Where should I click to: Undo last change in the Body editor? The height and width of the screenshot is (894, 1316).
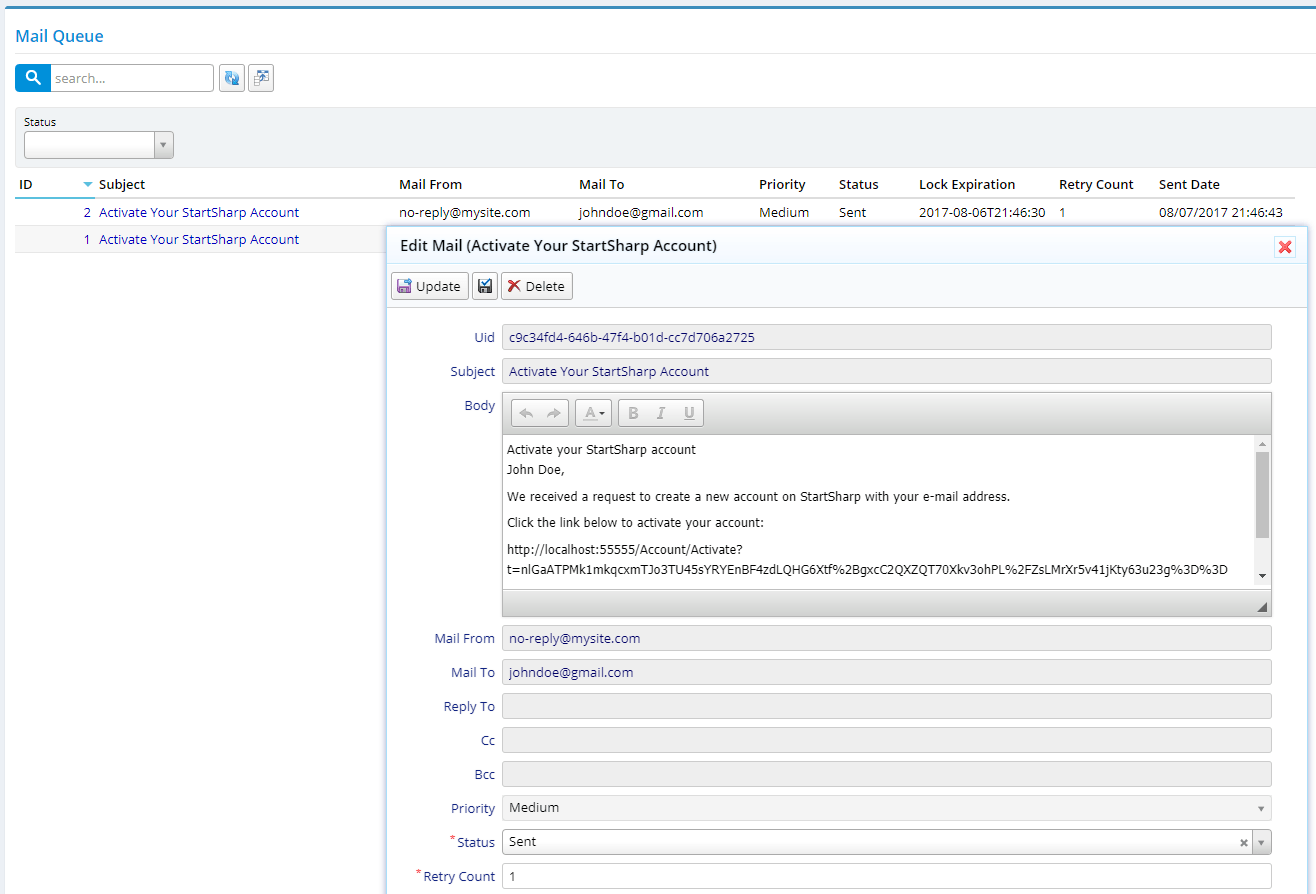pos(526,412)
